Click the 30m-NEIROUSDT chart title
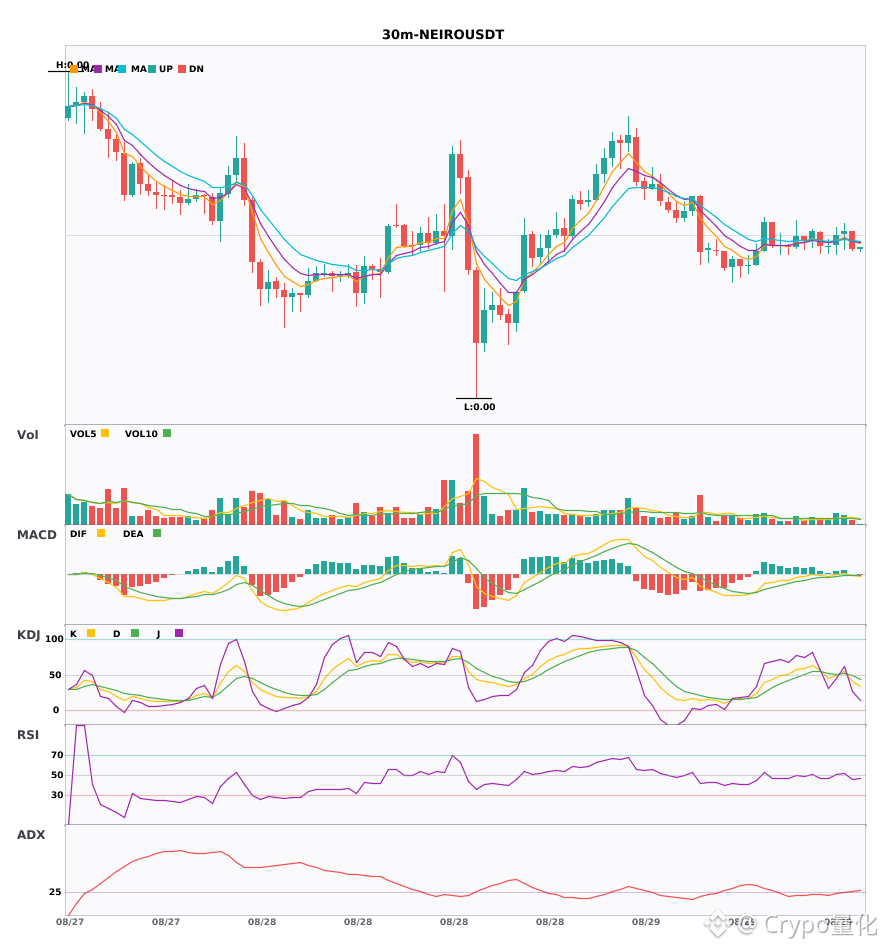The height and width of the screenshot is (950, 885). (x=443, y=35)
